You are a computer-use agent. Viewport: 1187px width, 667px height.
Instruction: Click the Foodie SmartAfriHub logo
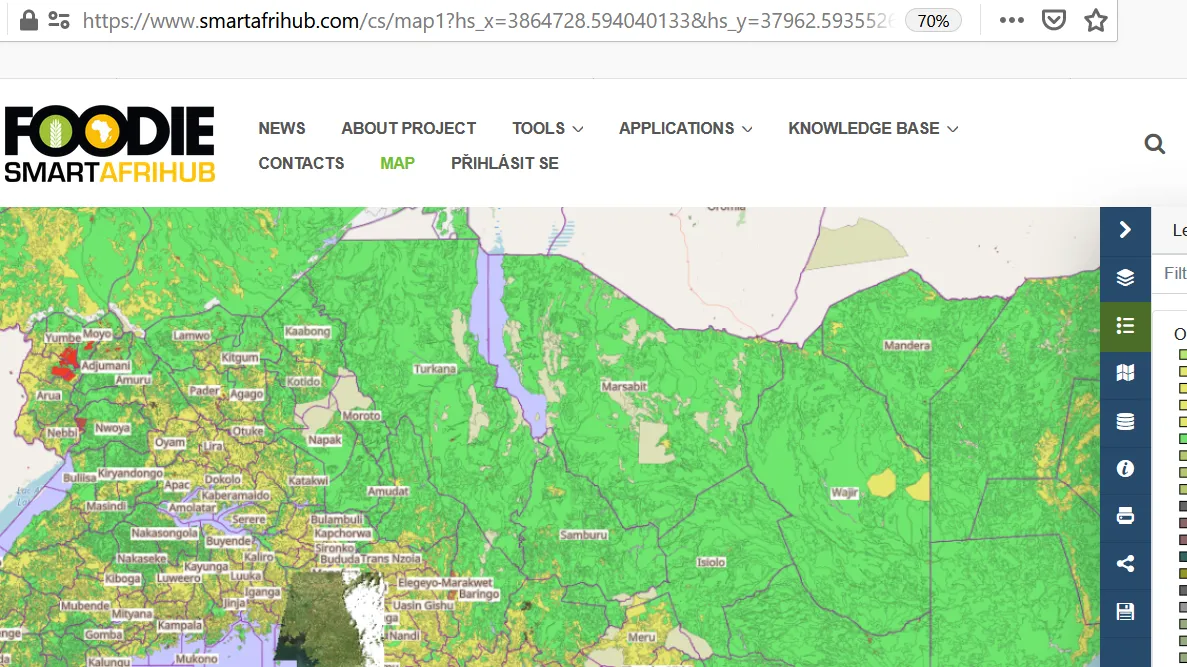(110, 144)
